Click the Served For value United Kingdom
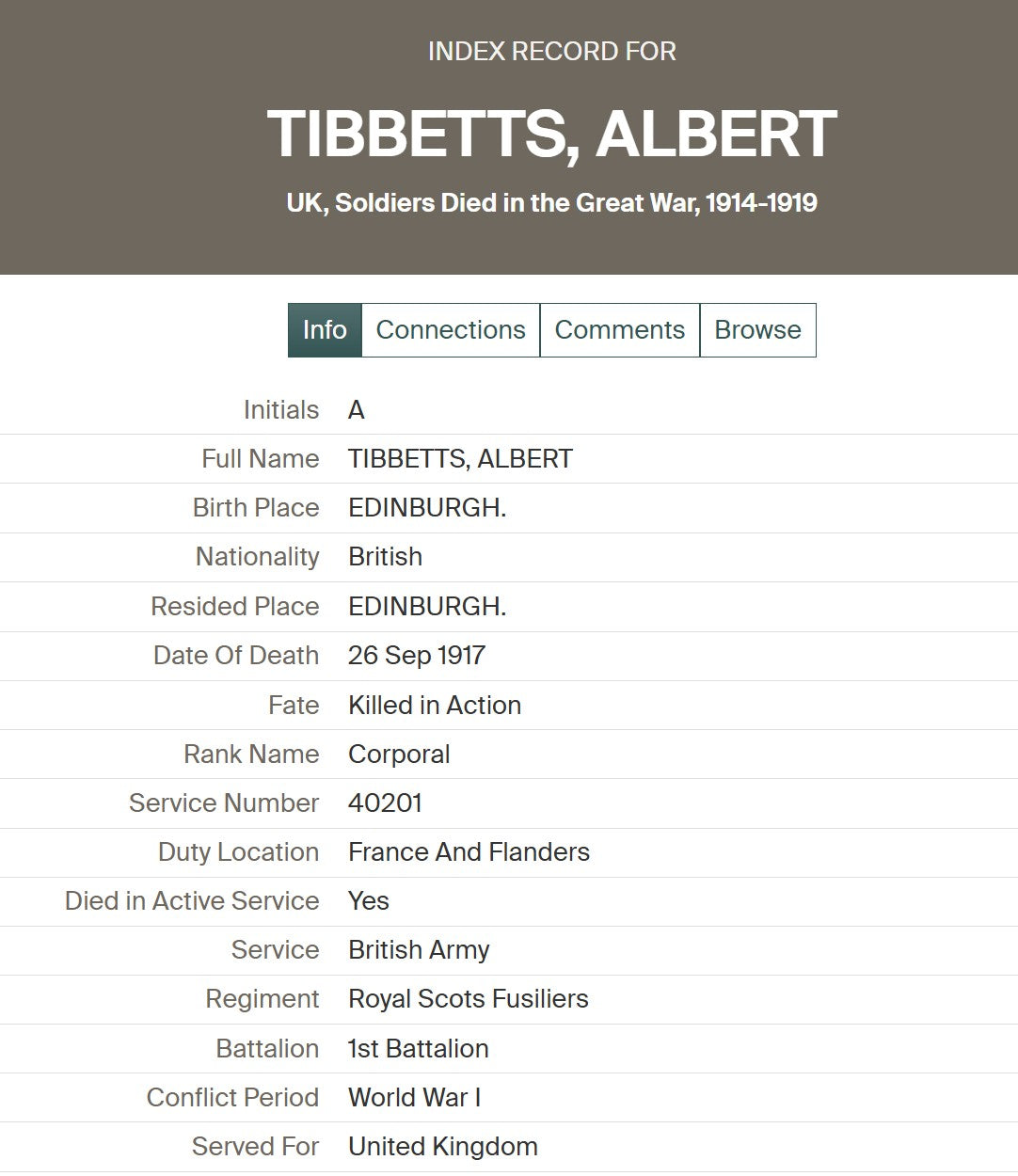 pyautogui.click(x=443, y=1147)
